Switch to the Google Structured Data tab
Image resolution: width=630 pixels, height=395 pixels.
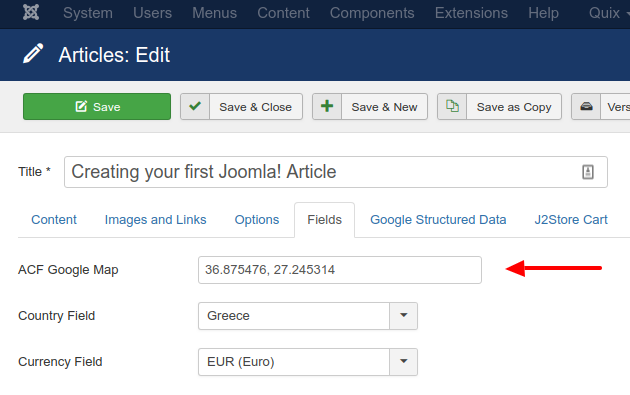pos(438,220)
